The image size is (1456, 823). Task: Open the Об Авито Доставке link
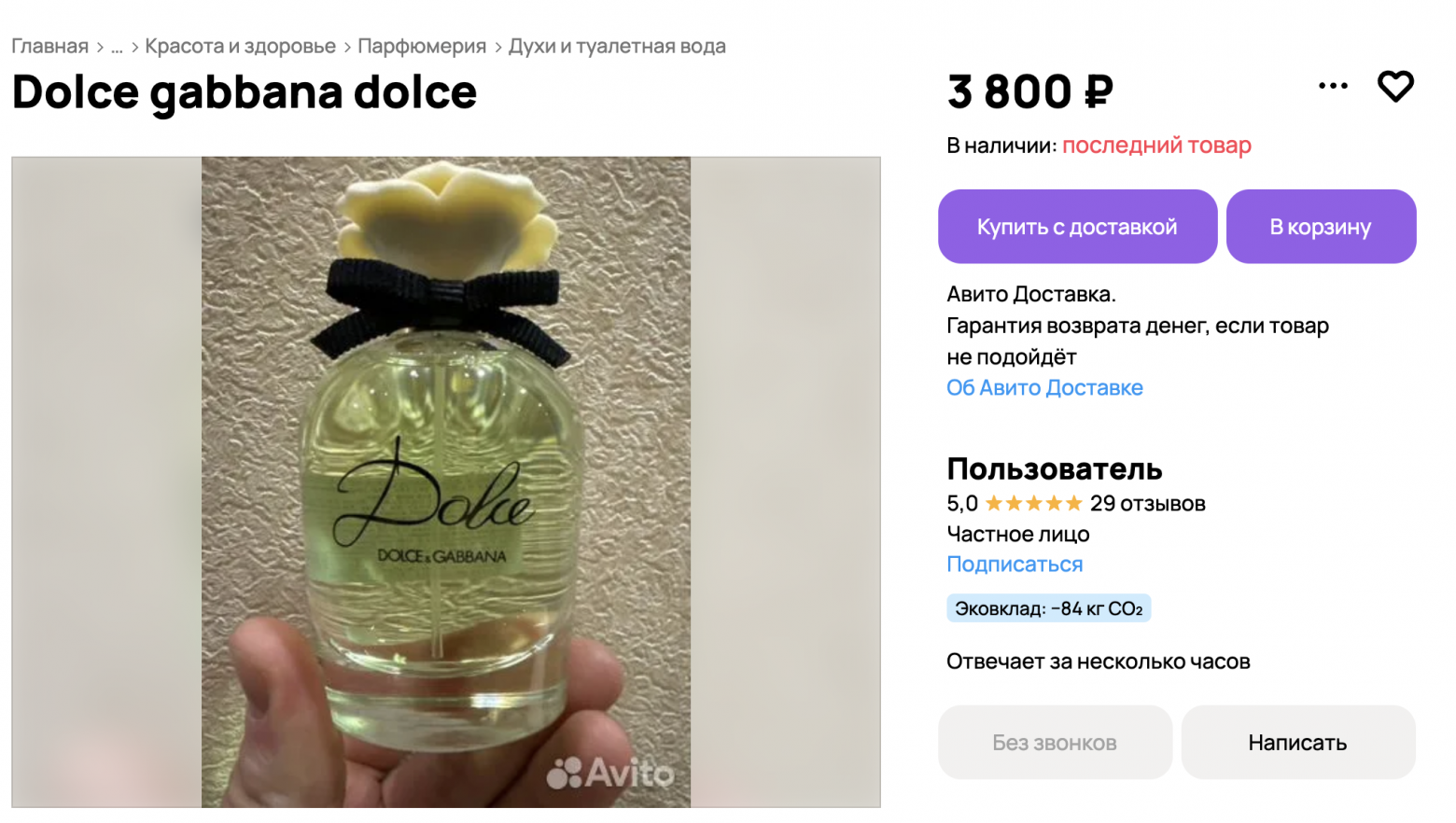1044,388
